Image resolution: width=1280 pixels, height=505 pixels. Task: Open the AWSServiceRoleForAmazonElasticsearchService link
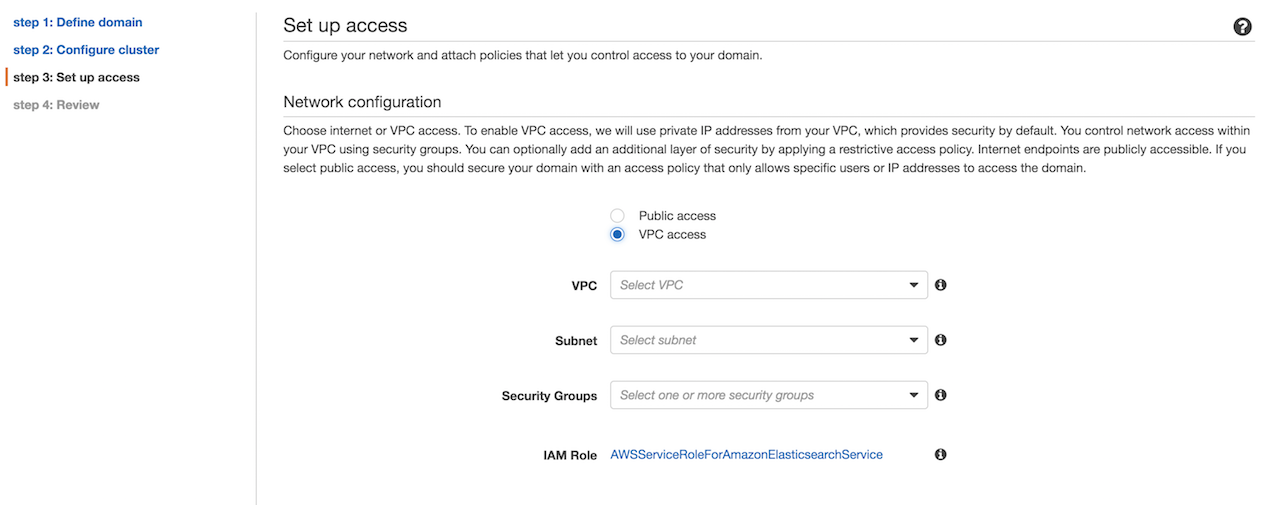tap(747, 454)
